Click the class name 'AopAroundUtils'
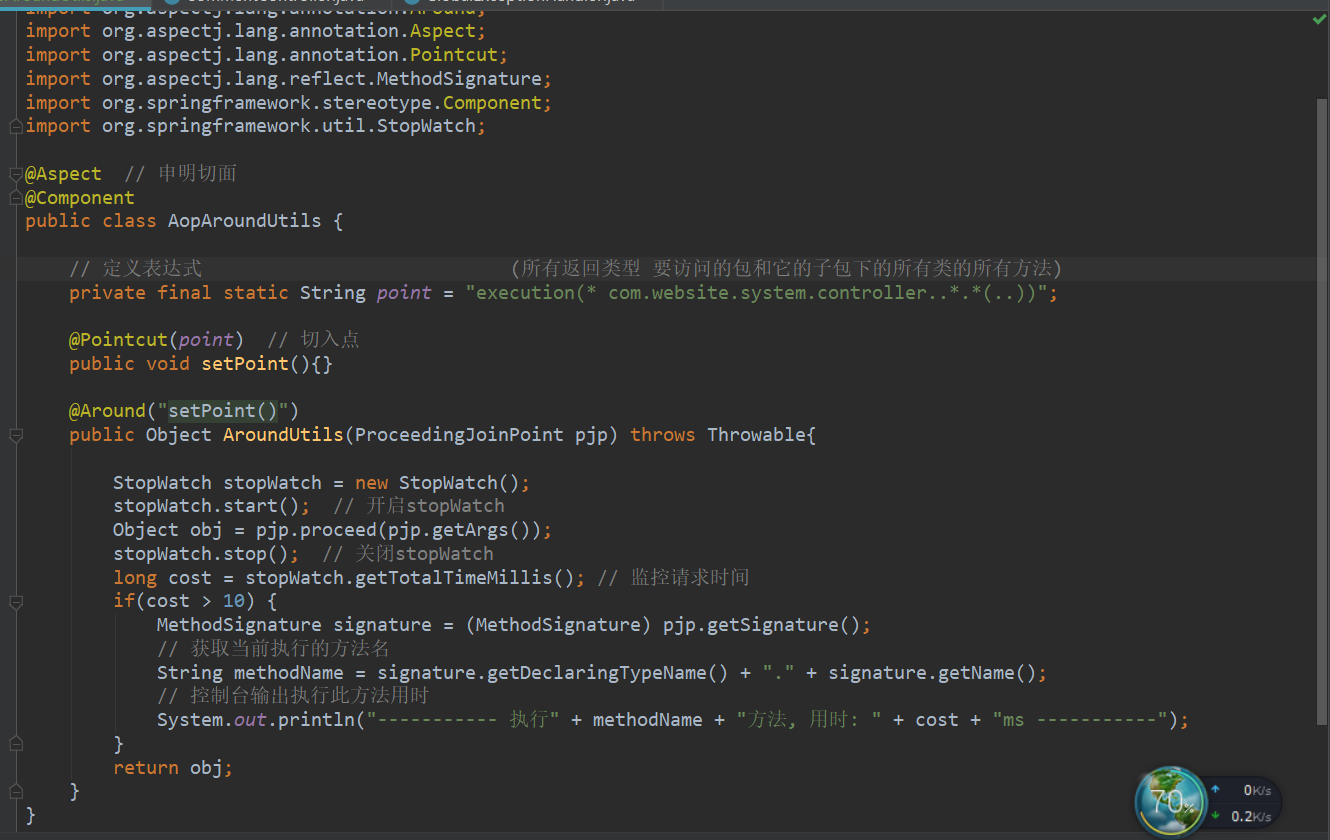Viewport: 1330px width, 840px height. coord(245,221)
